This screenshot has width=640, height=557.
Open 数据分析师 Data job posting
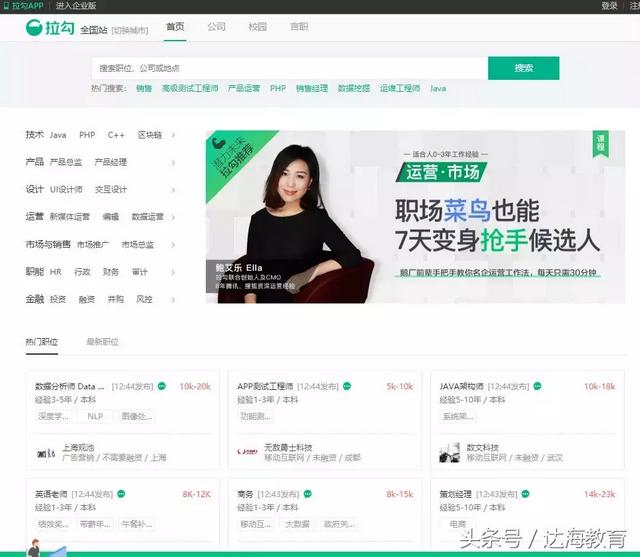[x=69, y=386]
